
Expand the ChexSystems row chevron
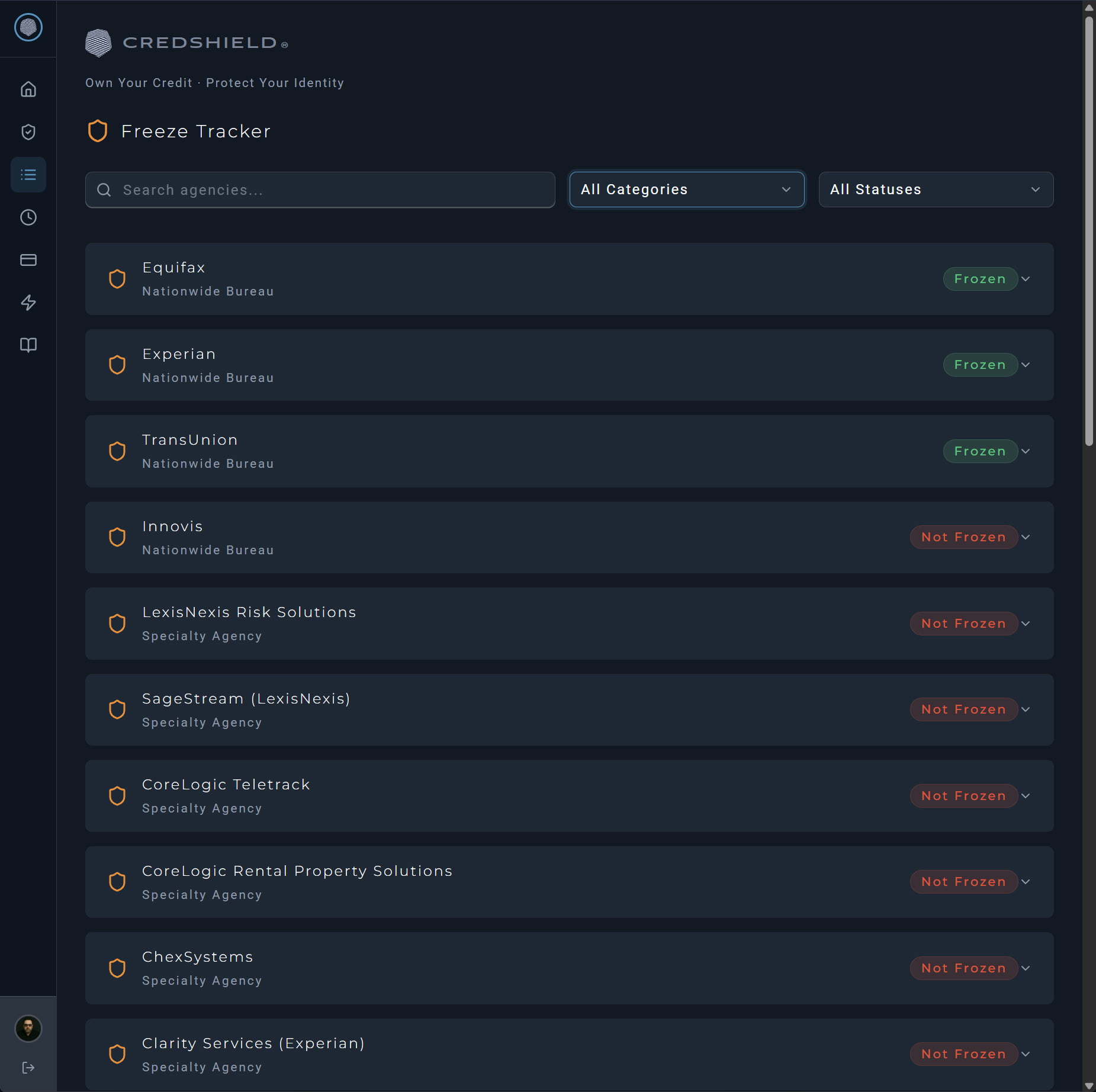pos(1026,968)
